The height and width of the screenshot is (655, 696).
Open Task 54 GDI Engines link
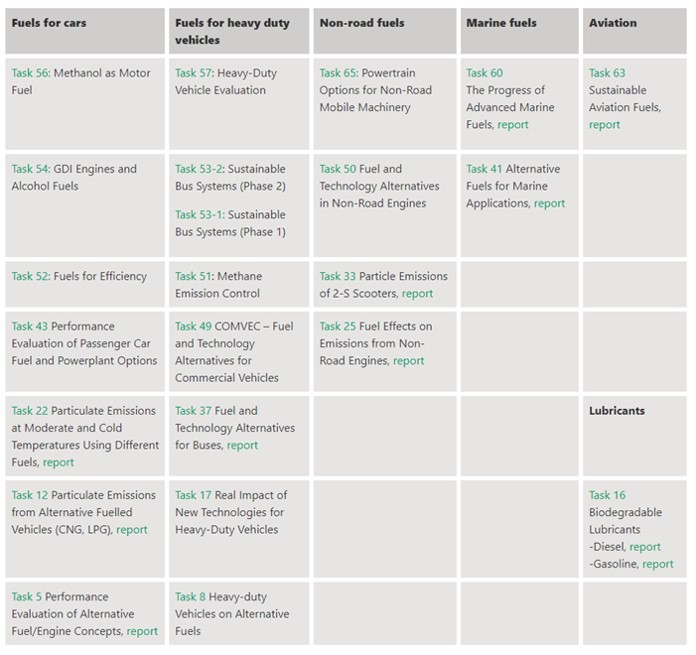30,169
